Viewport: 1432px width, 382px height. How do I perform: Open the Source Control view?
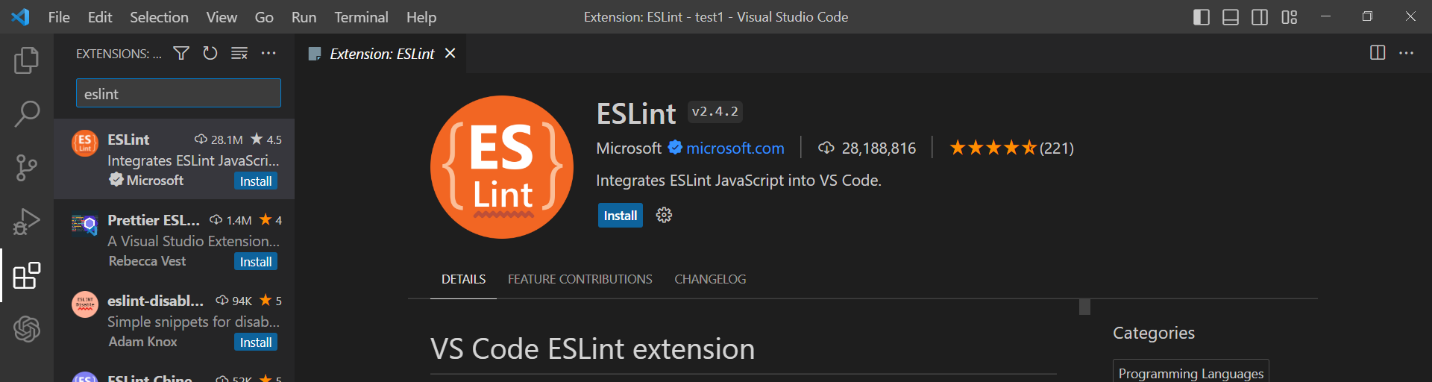click(27, 168)
